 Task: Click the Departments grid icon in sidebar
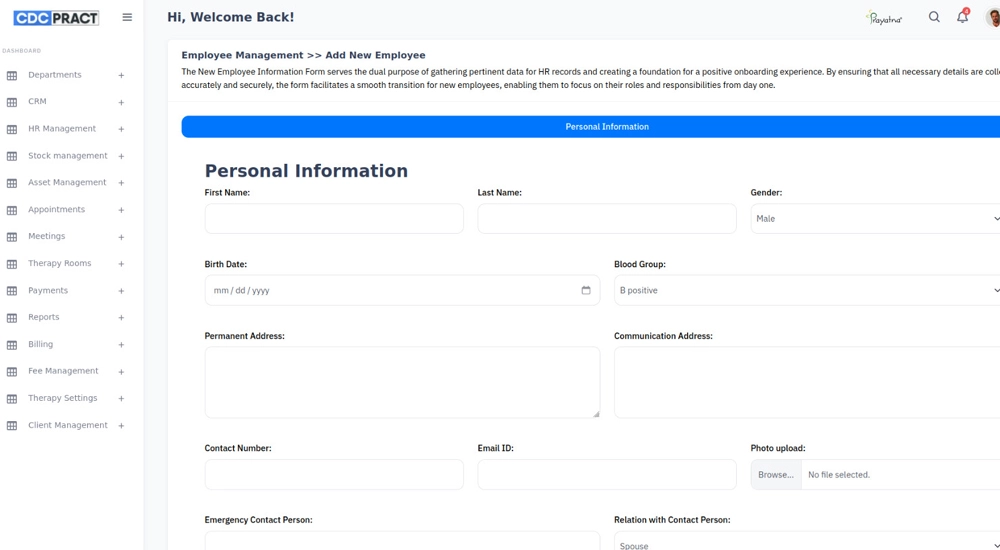(12, 76)
